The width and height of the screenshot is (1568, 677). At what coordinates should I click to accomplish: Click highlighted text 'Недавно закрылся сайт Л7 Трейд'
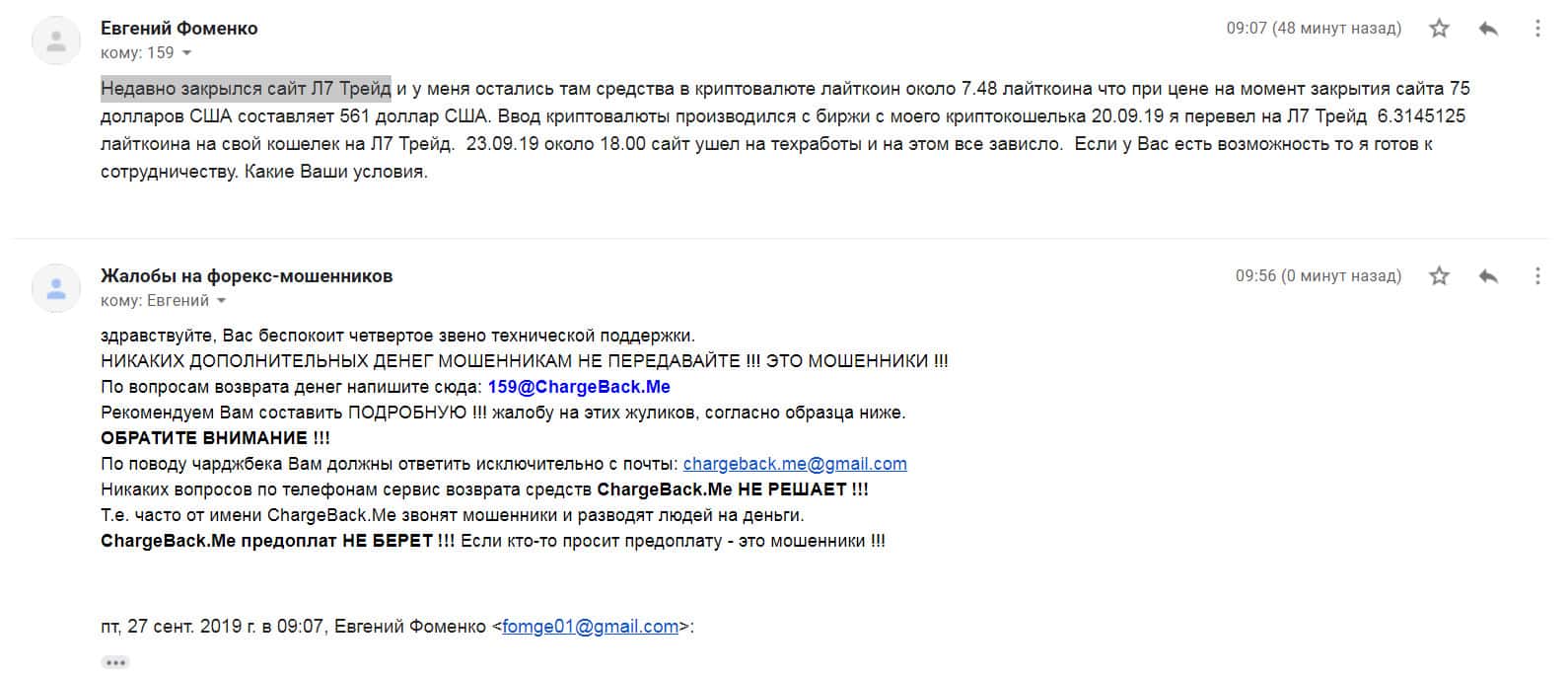[x=246, y=89]
